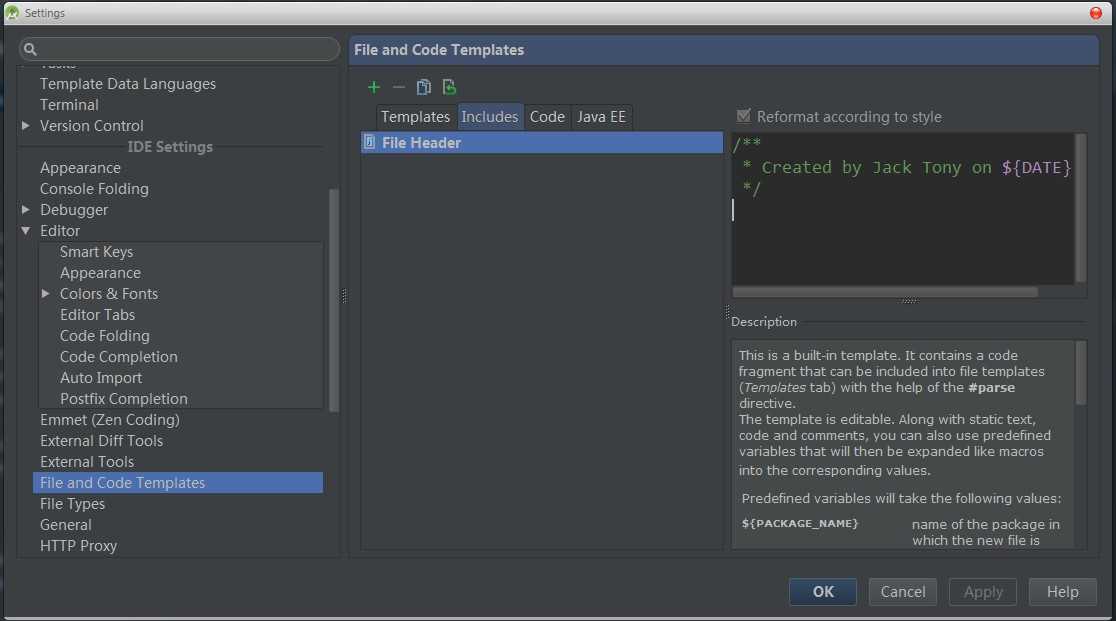Screen dimensions: 1116x621
Task: Click the Copy Template icon
Action: pos(423,87)
